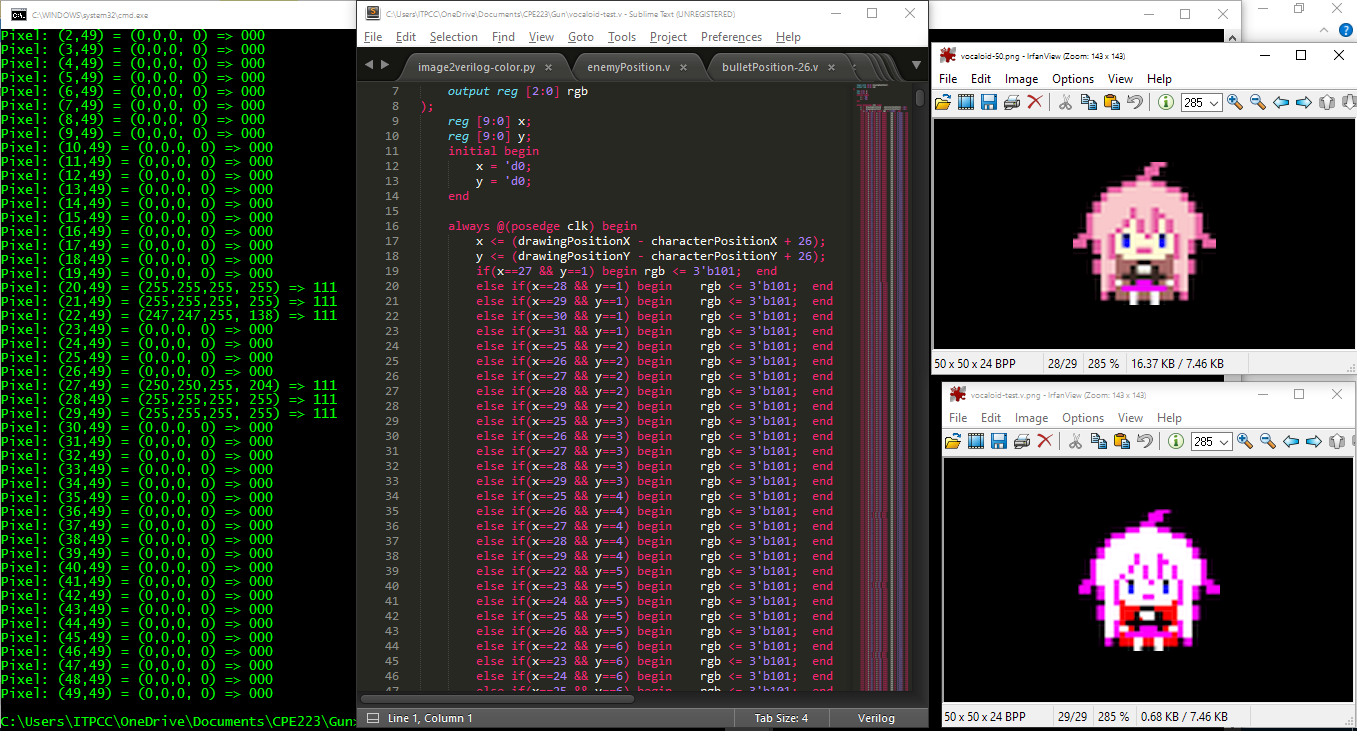Open Options menu in vocaloid-50.png window
This screenshot has width=1357, height=731.
(x=1073, y=79)
